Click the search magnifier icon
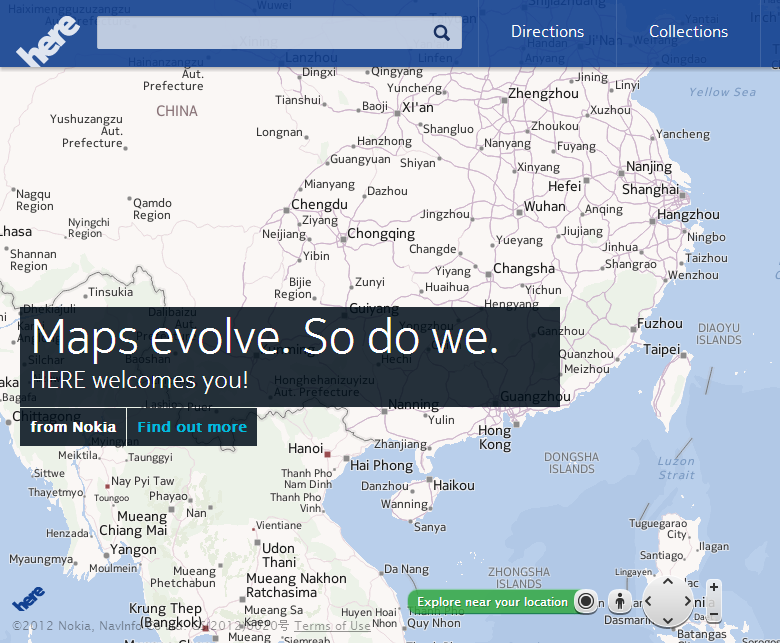Screen dimensions: 780x643 (442, 33)
